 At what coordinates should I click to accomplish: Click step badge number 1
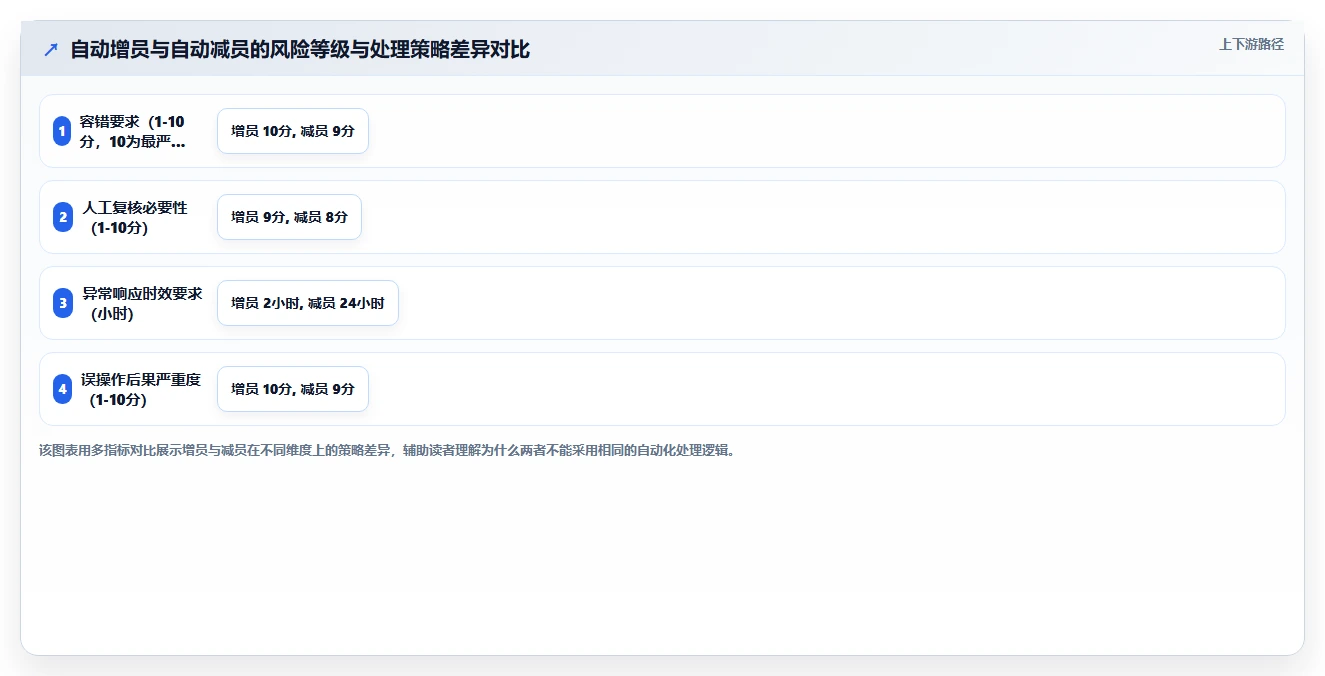62,131
